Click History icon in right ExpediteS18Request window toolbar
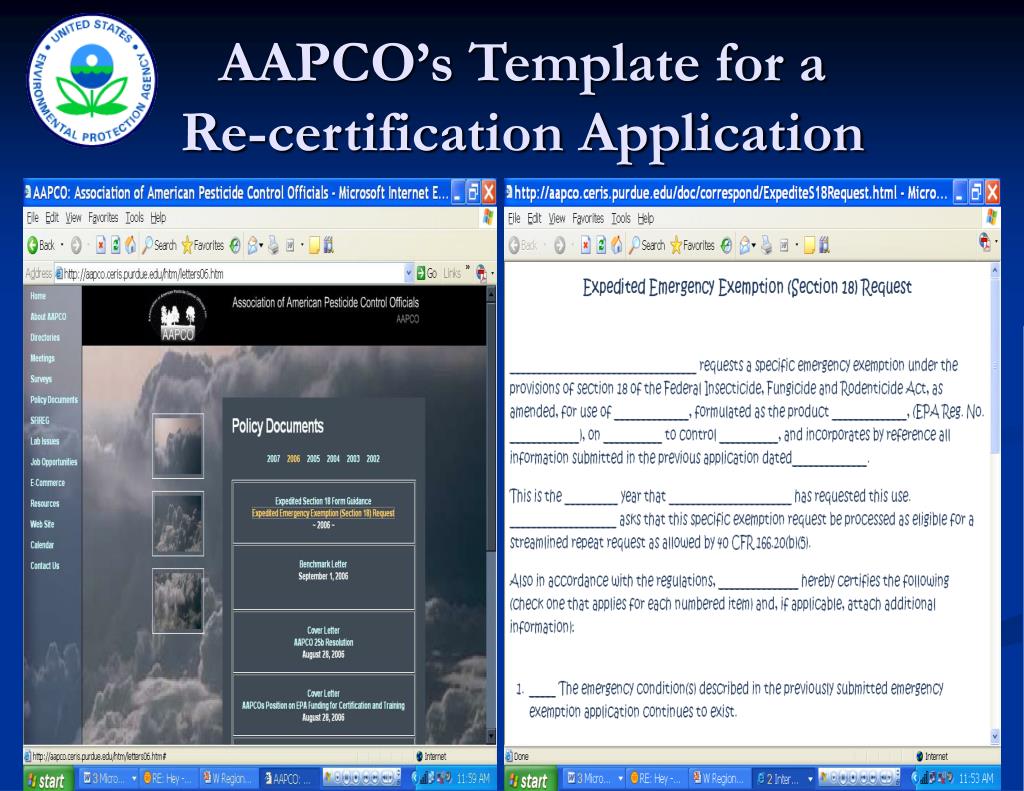 click(x=726, y=246)
